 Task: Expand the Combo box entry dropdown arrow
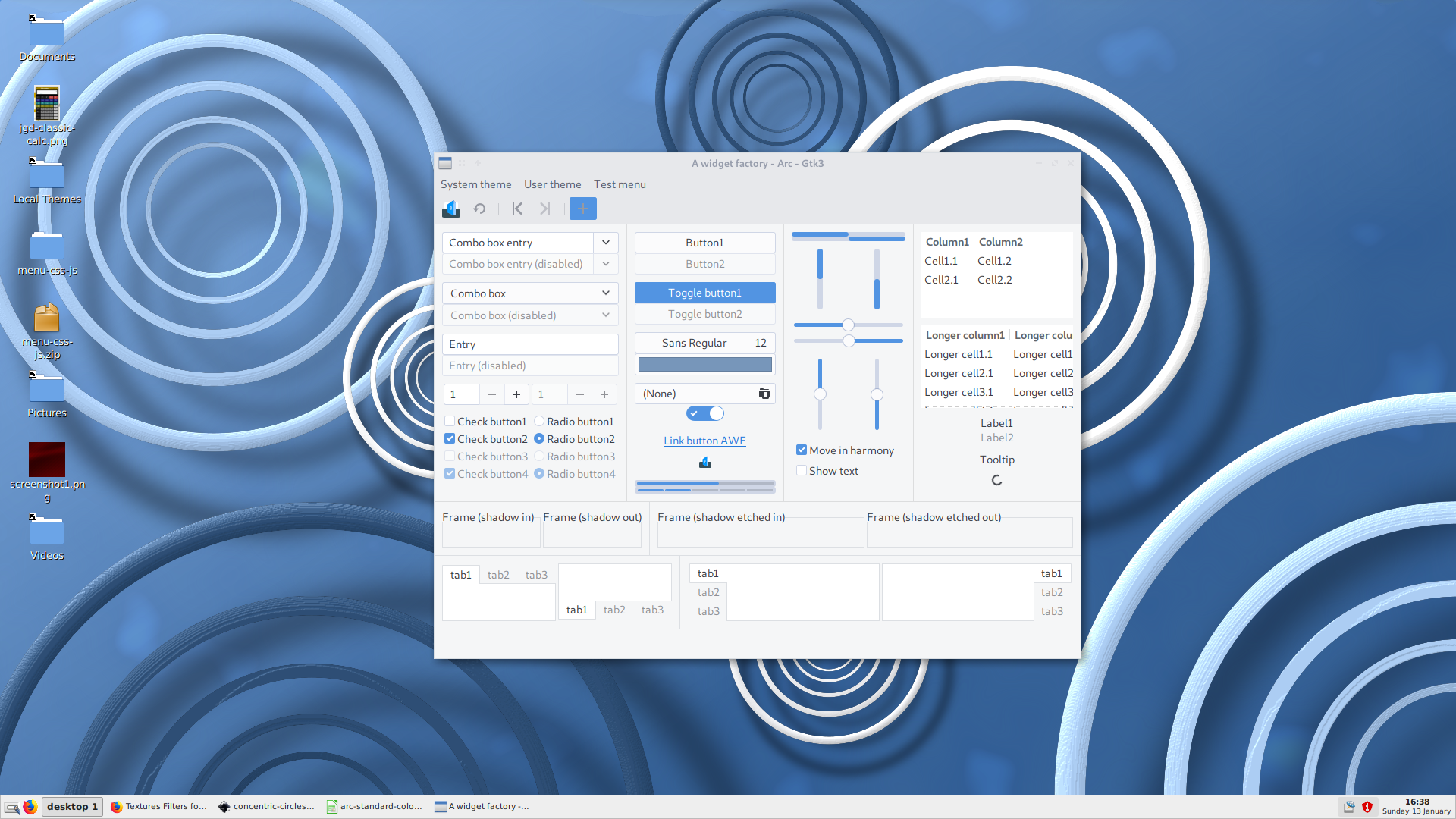[x=606, y=243]
